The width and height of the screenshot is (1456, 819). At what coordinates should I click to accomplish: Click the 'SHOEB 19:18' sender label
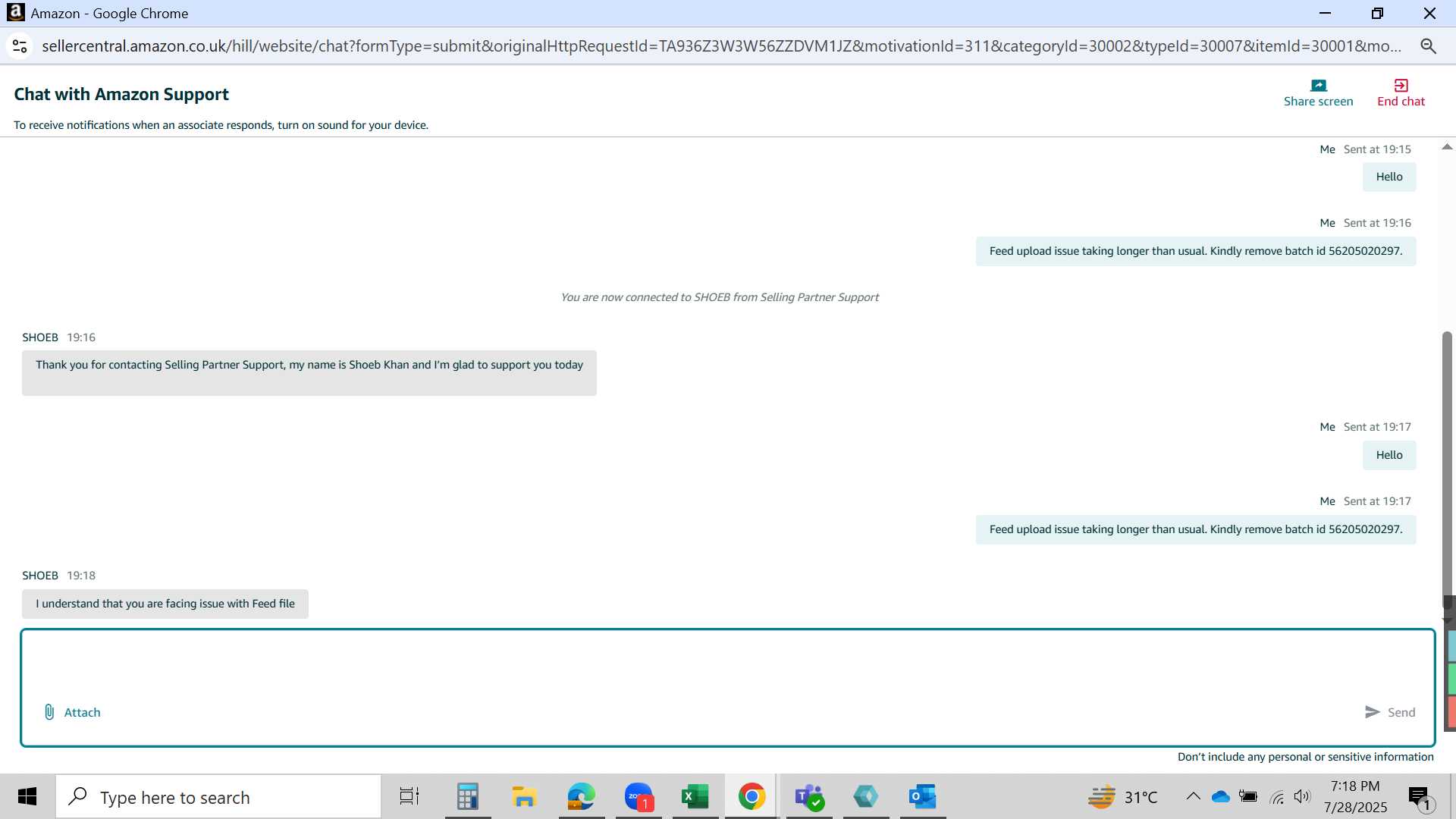point(59,576)
